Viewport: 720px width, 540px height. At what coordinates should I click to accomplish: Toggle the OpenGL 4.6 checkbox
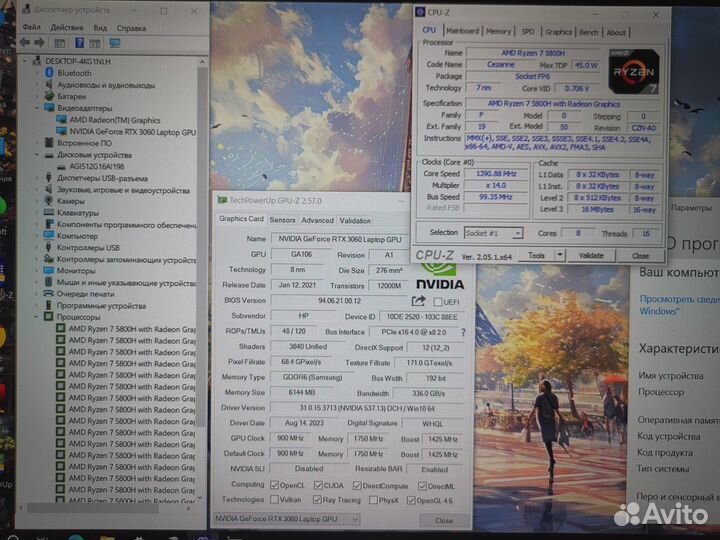tap(411, 501)
